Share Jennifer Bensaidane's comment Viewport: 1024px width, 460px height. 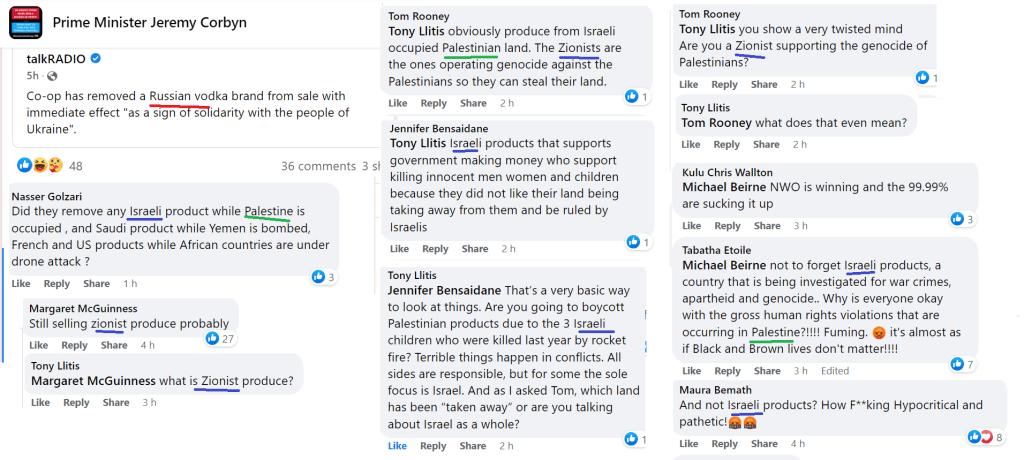click(x=473, y=248)
